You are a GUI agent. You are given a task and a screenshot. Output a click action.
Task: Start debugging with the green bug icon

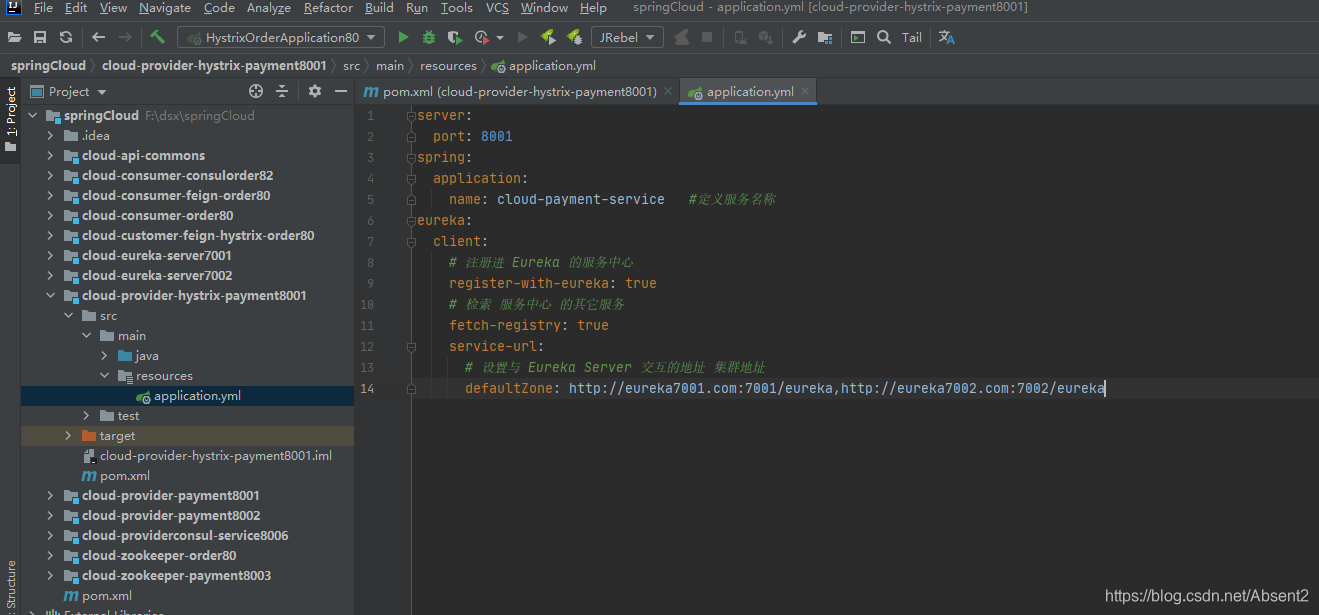pos(429,37)
